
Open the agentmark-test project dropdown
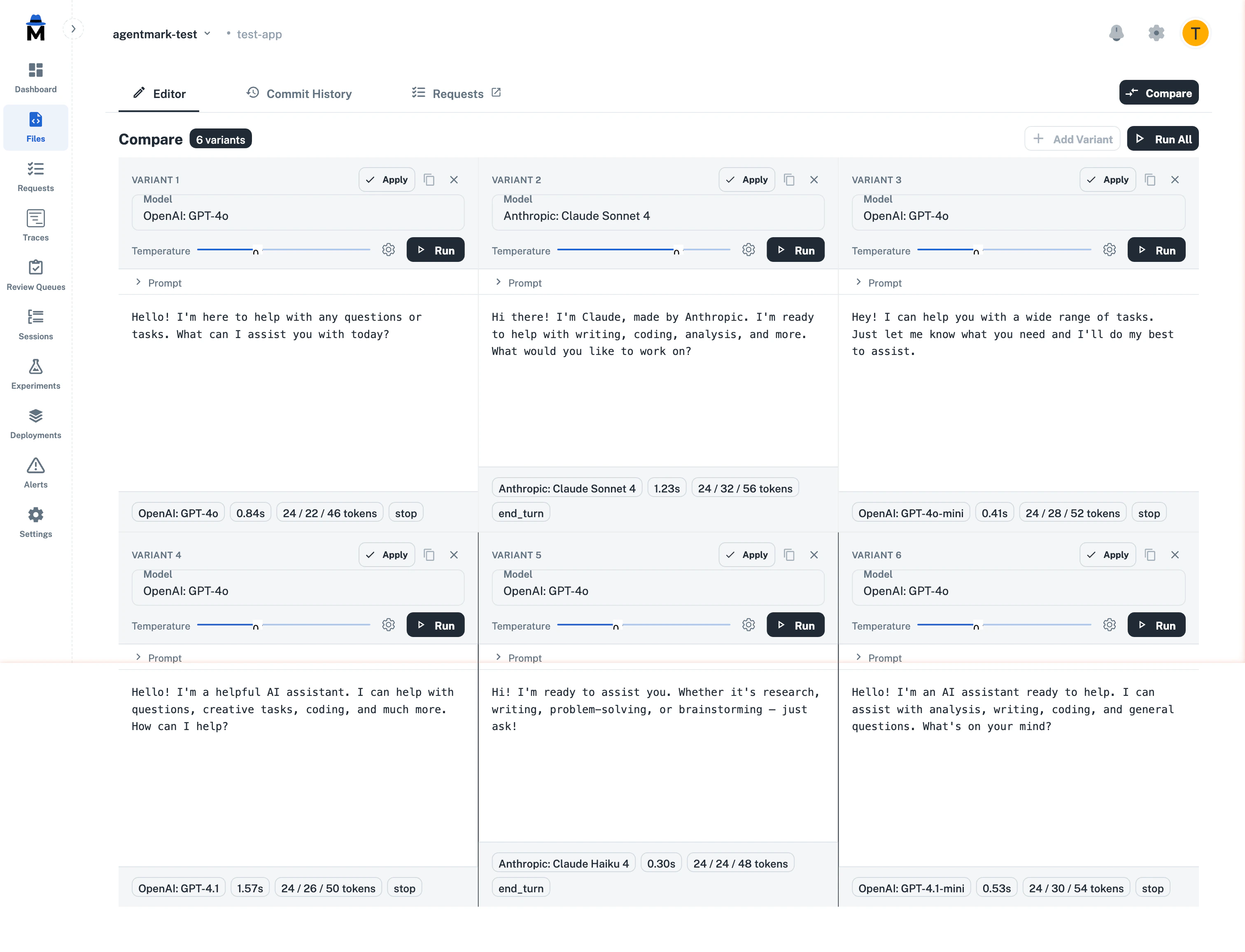coord(161,34)
